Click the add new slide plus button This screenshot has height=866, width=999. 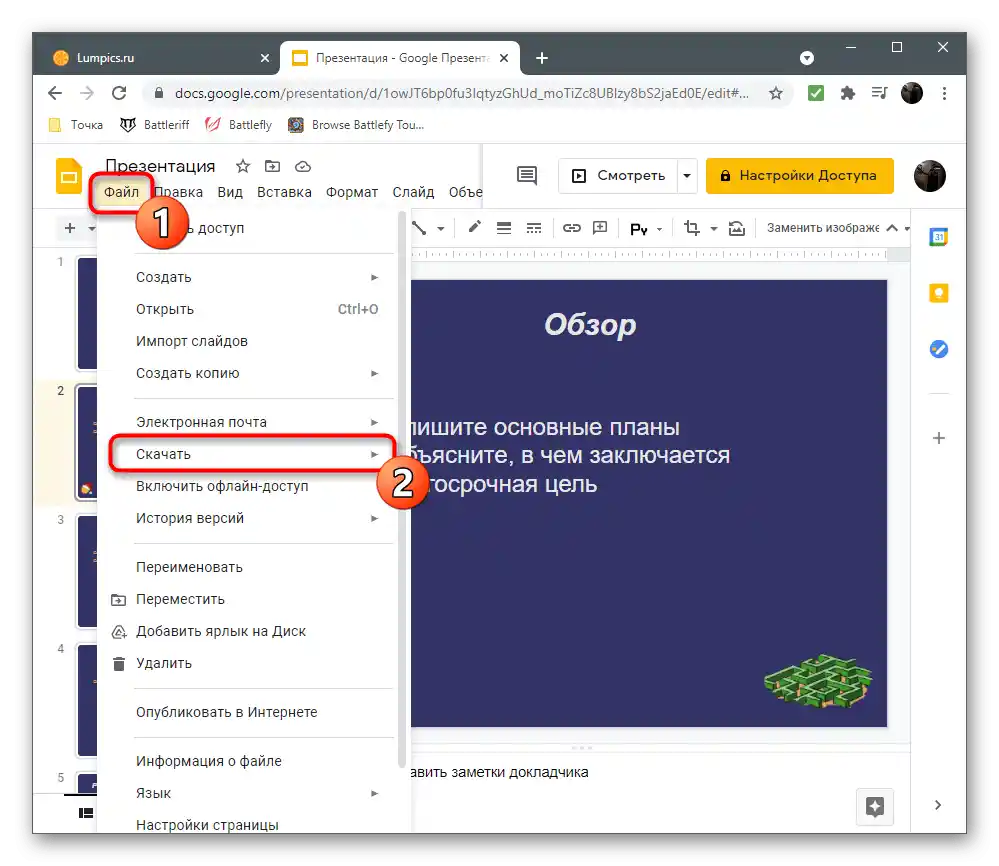click(70, 228)
